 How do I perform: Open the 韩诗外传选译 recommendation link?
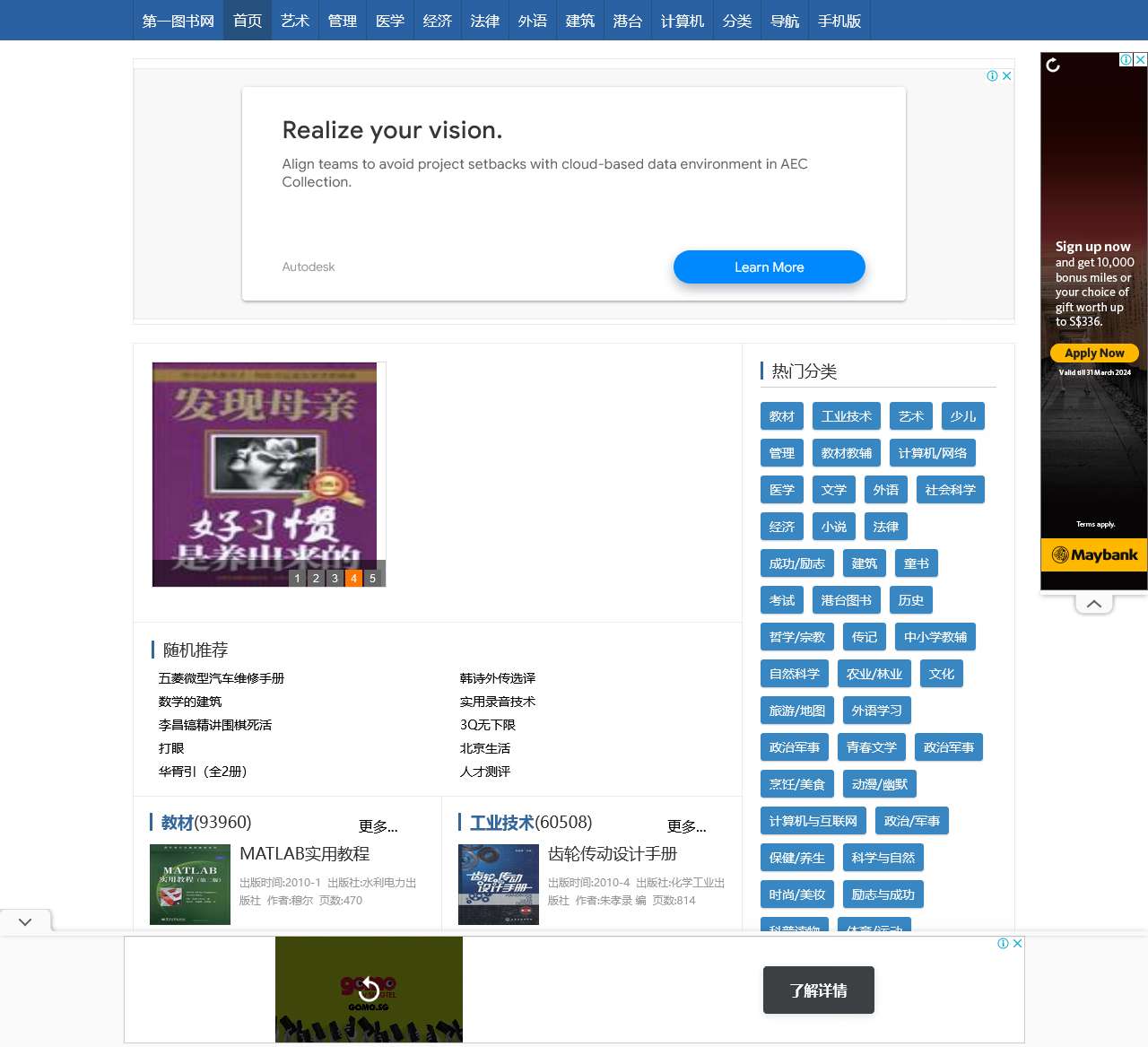pyautogui.click(x=498, y=678)
